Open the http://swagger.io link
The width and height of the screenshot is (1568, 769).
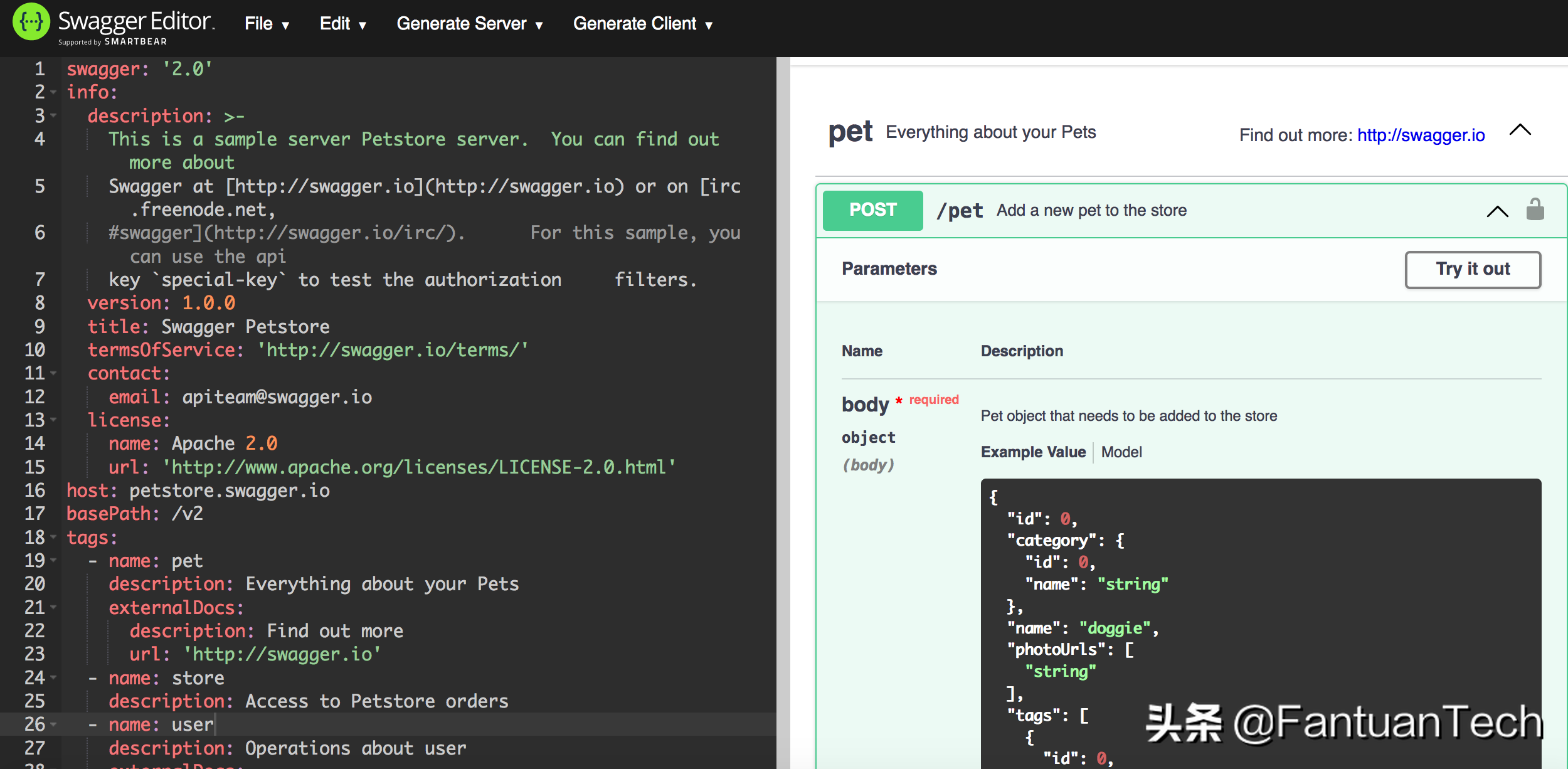coord(1421,135)
